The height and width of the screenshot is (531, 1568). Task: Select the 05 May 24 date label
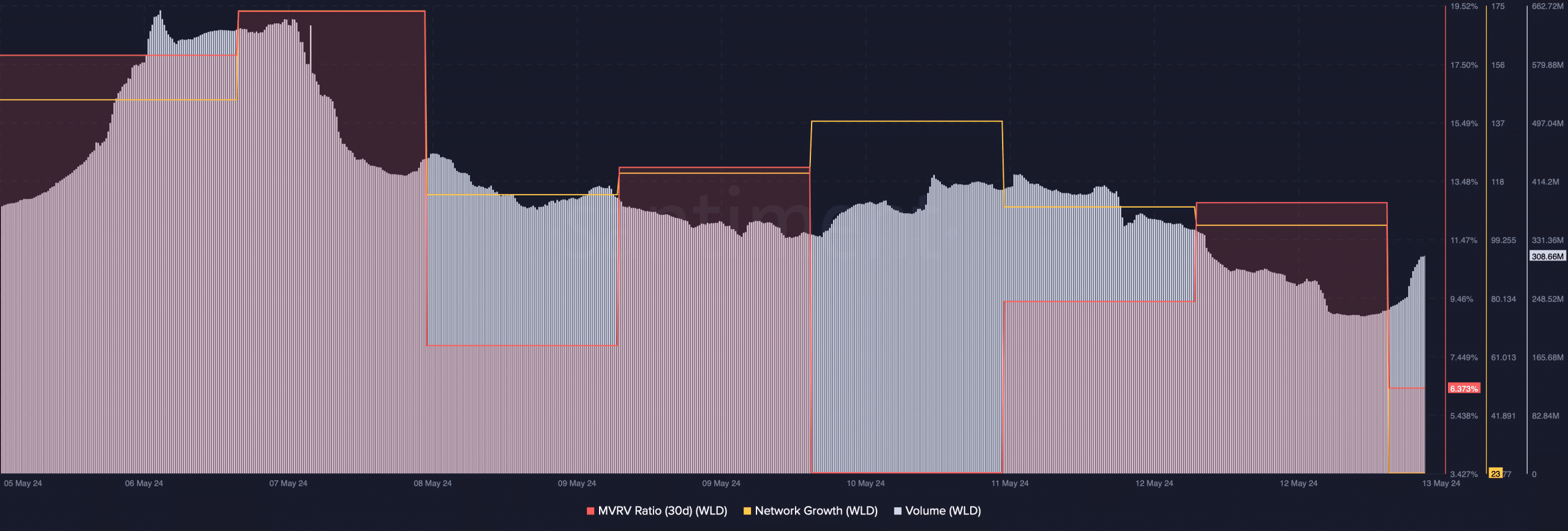coord(23,483)
